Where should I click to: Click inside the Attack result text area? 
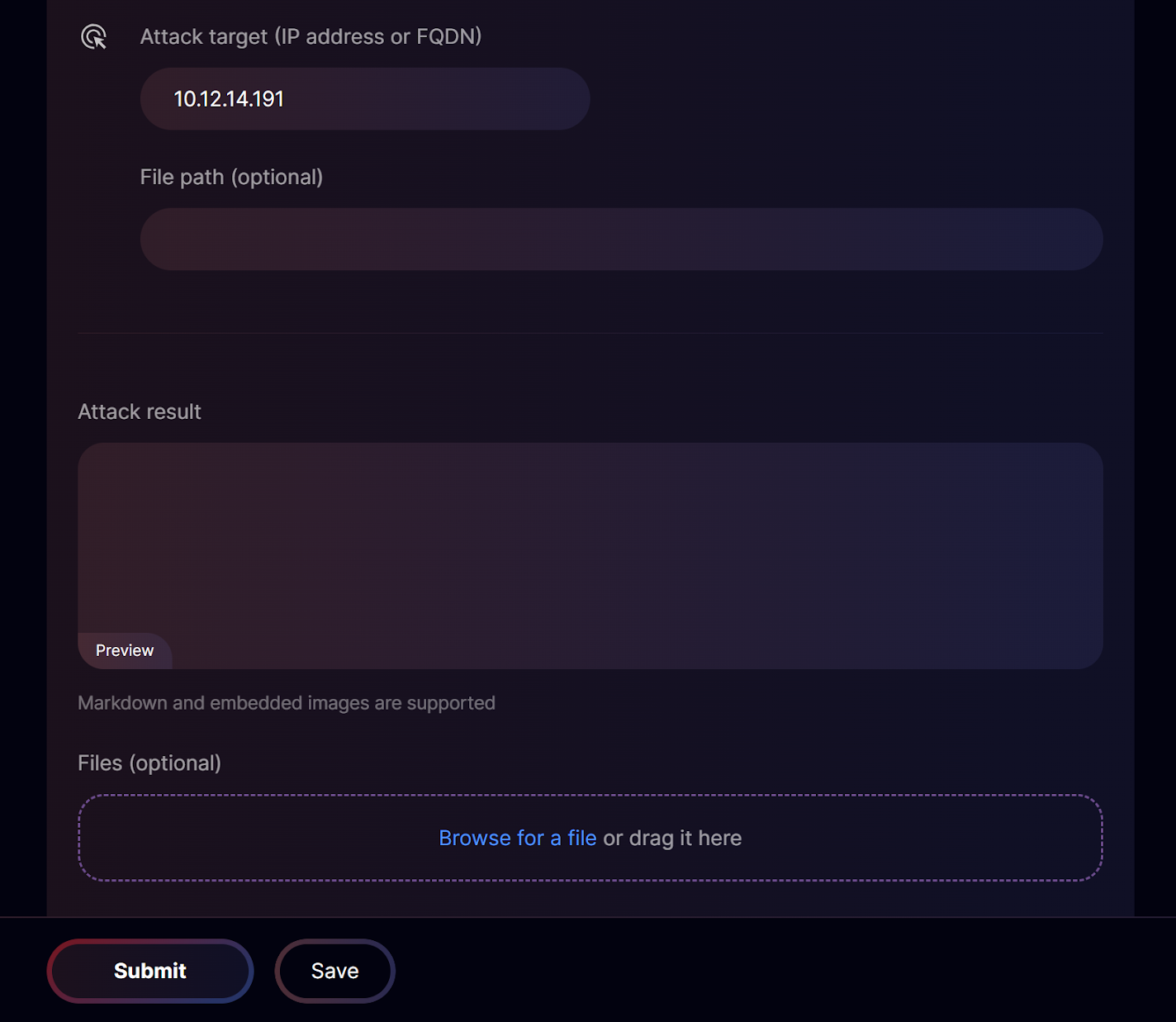(x=590, y=537)
